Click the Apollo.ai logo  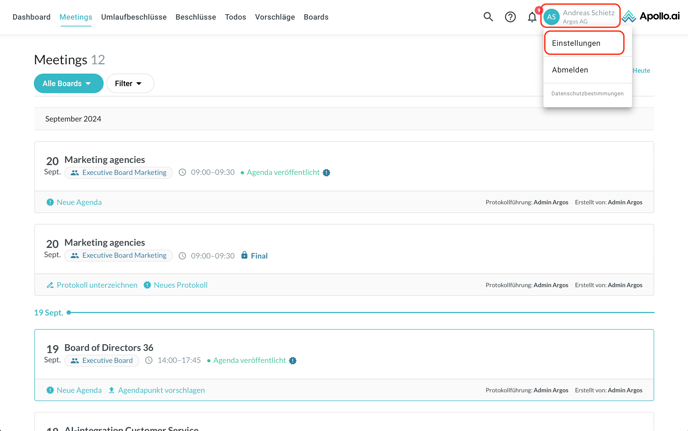(x=651, y=17)
